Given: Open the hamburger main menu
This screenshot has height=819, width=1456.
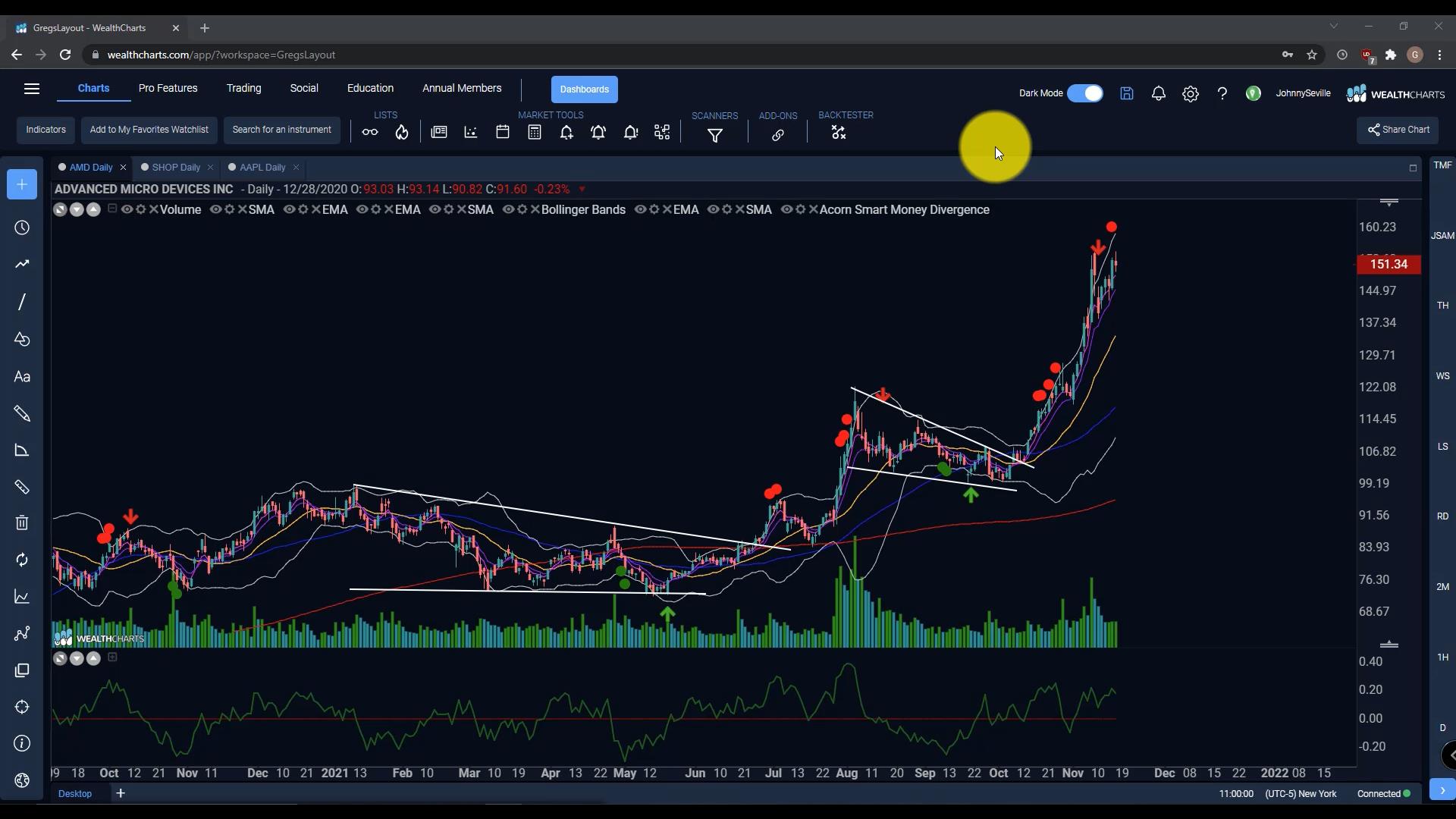Looking at the screenshot, I should point(32,89).
